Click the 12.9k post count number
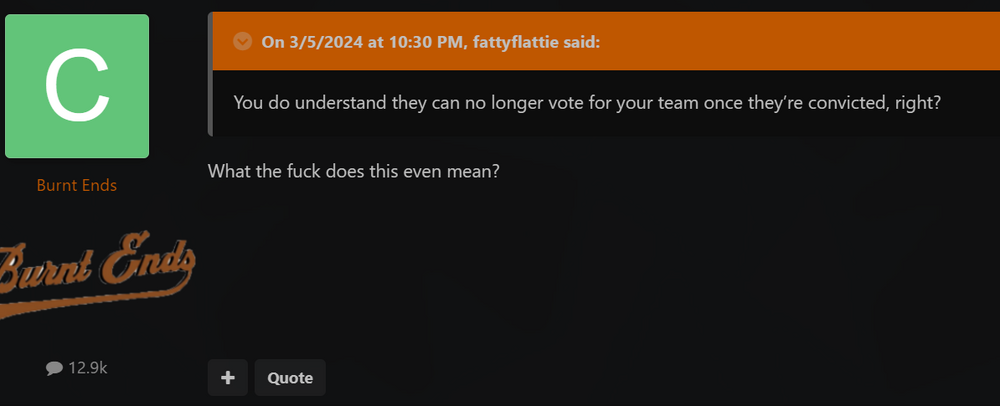1000x406 pixels. click(x=88, y=368)
